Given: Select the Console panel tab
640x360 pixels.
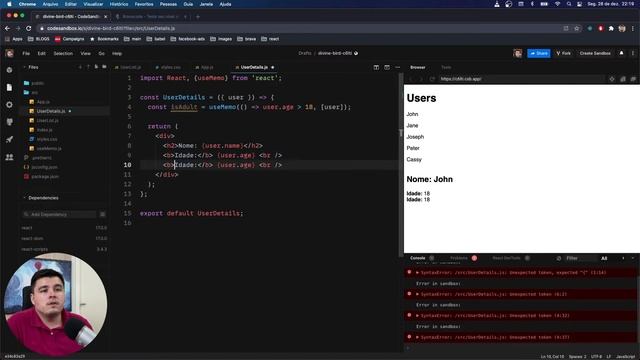Looking at the screenshot, I should click(x=418, y=258).
